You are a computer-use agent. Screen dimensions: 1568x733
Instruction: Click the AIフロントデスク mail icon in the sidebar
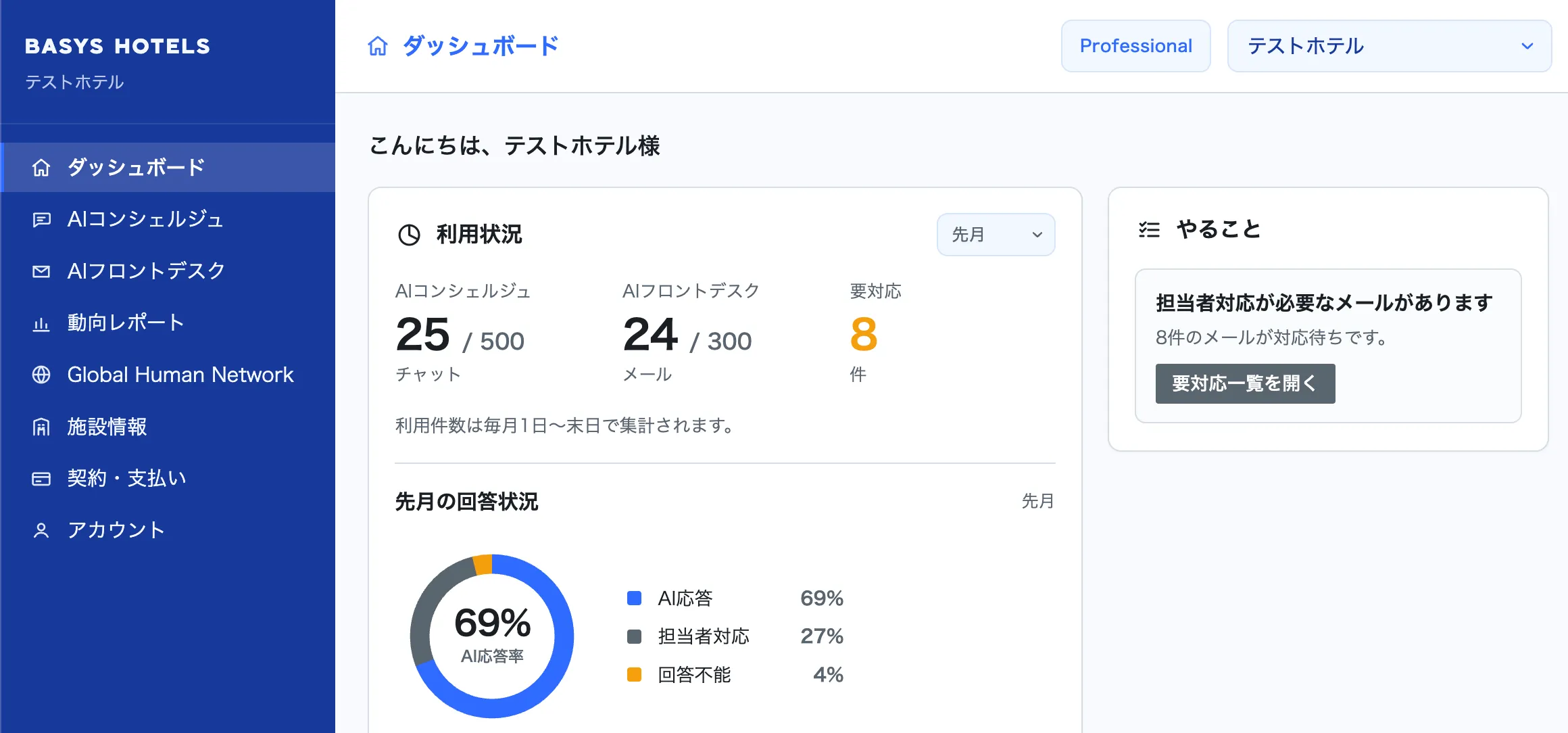pyautogui.click(x=41, y=272)
